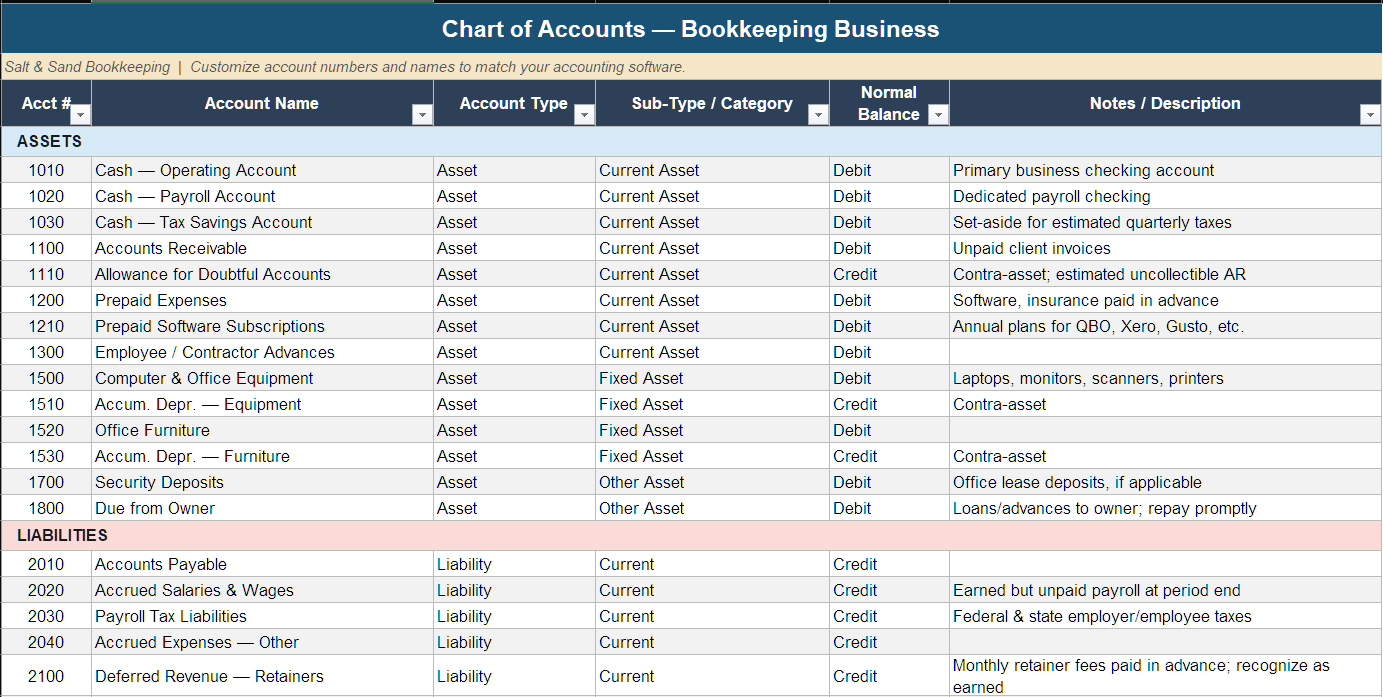Image resolution: width=1383 pixels, height=697 pixels.
Task: Select the Annual plans for QBO, Xero note
Action: coord(1166,326)
